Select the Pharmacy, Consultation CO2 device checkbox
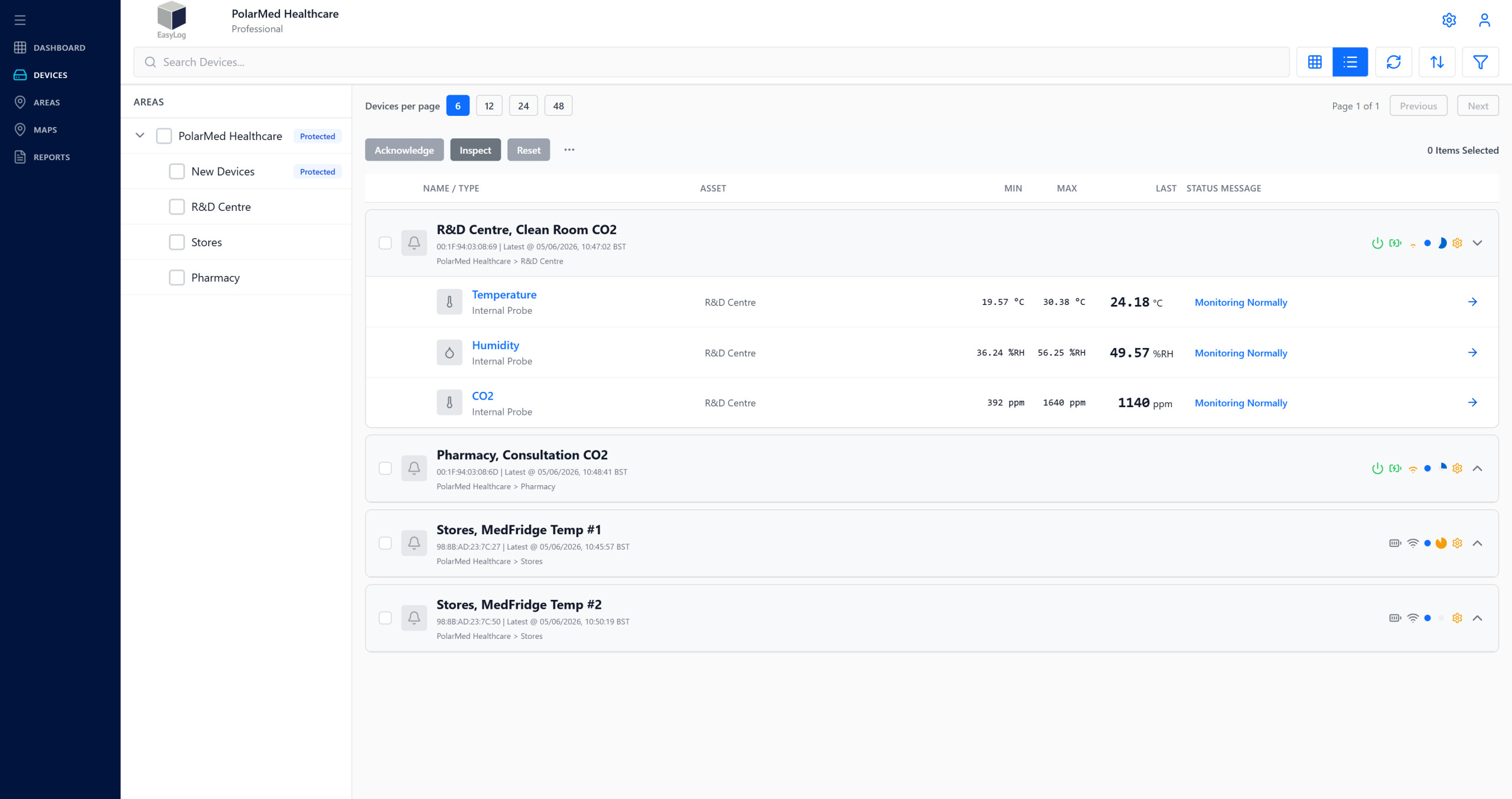The width and height of the screenshot is (1512, 799). tap(385, 468)
